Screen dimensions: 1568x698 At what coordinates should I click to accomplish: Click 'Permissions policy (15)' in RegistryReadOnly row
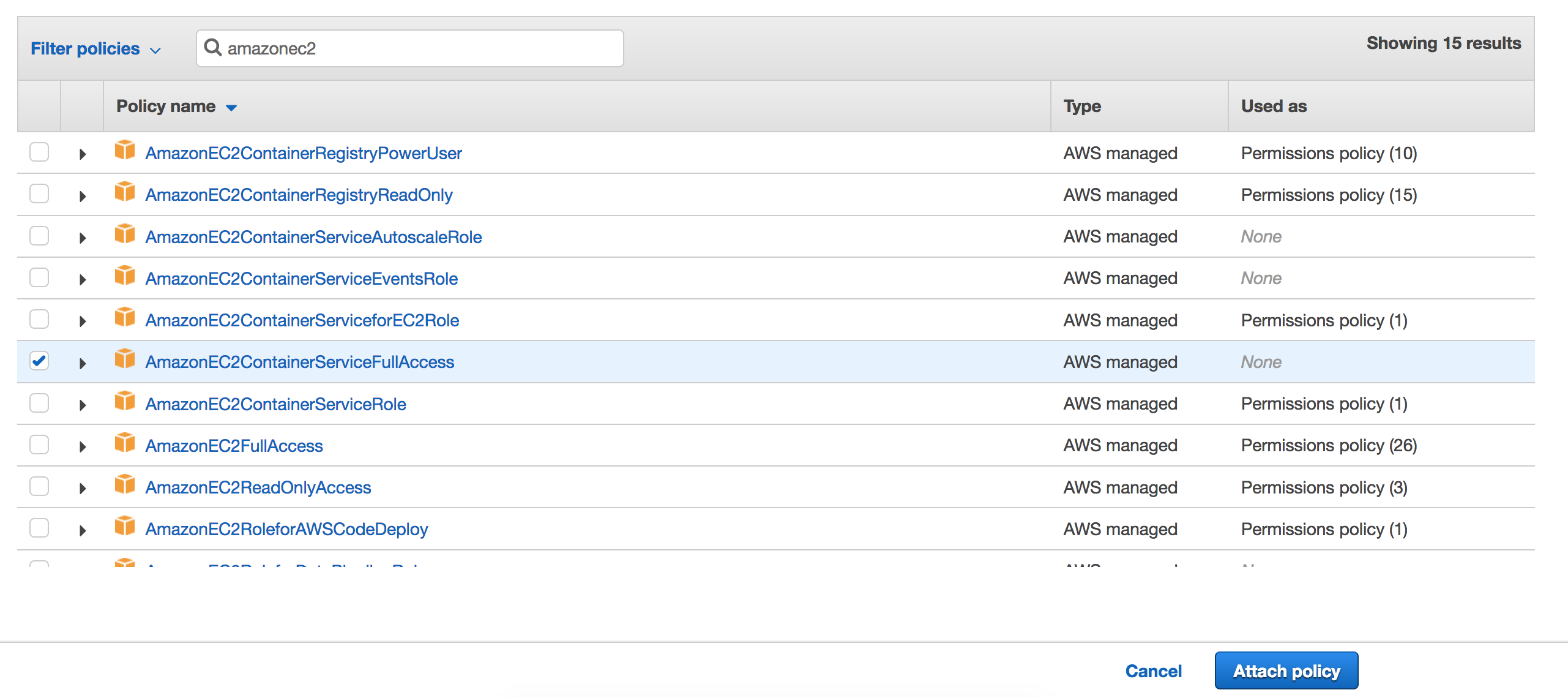pyautogui.click(x=1329, y=195)
